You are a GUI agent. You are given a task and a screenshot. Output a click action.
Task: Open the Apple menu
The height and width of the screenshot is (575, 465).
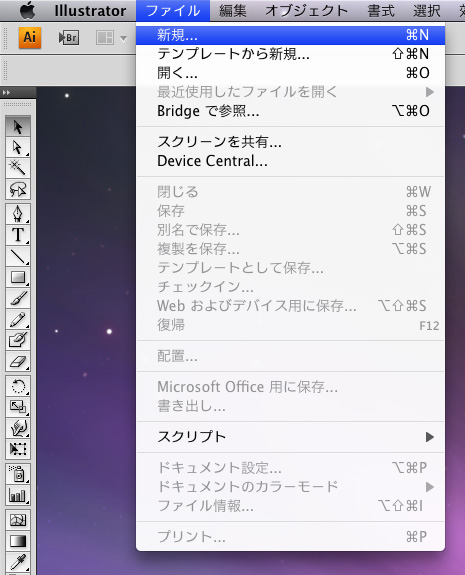(x=28, y=10)
